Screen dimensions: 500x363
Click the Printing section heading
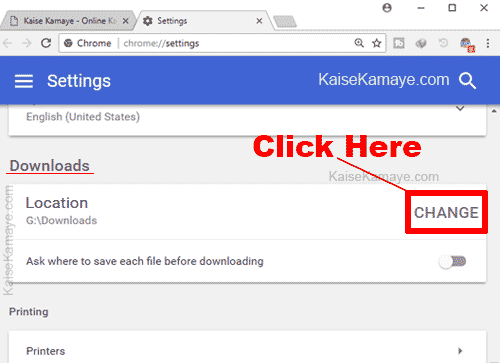[x=29, y=312]
